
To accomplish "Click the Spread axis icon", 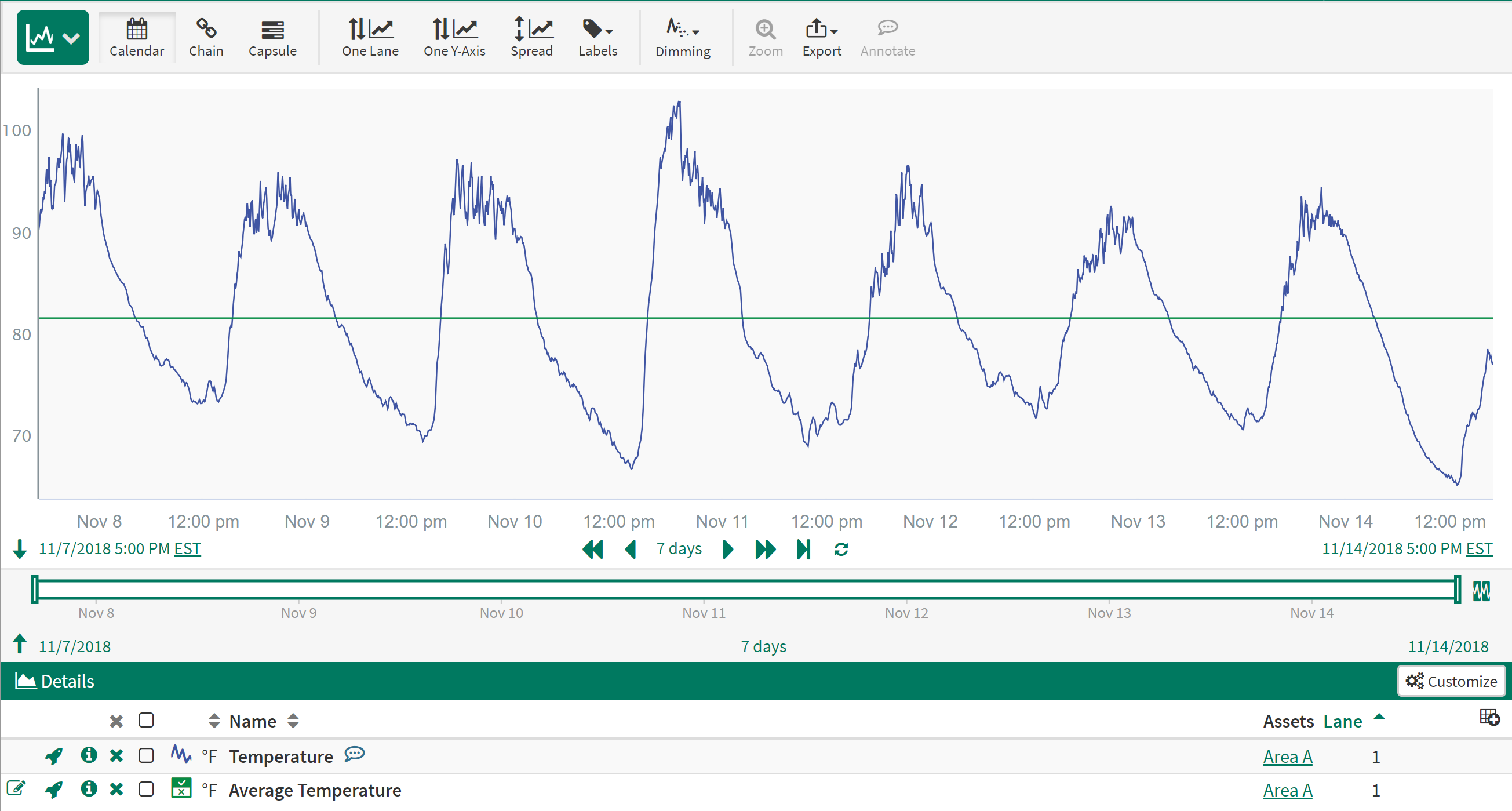I will (x=531, y=38).
